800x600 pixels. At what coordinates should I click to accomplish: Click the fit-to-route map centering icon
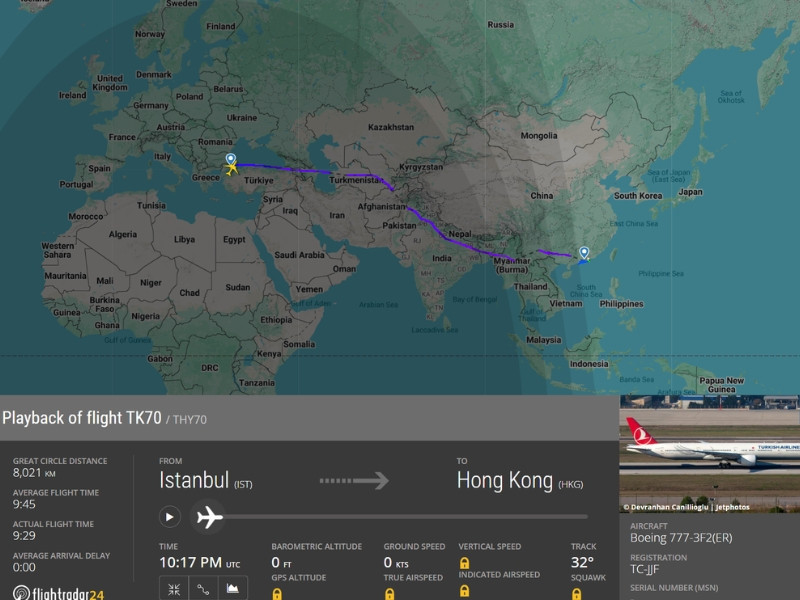click(x=174, y=589)
